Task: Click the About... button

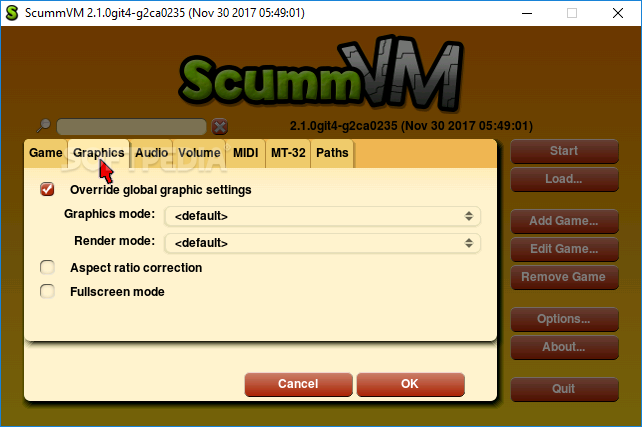Action: click(564, 347)
